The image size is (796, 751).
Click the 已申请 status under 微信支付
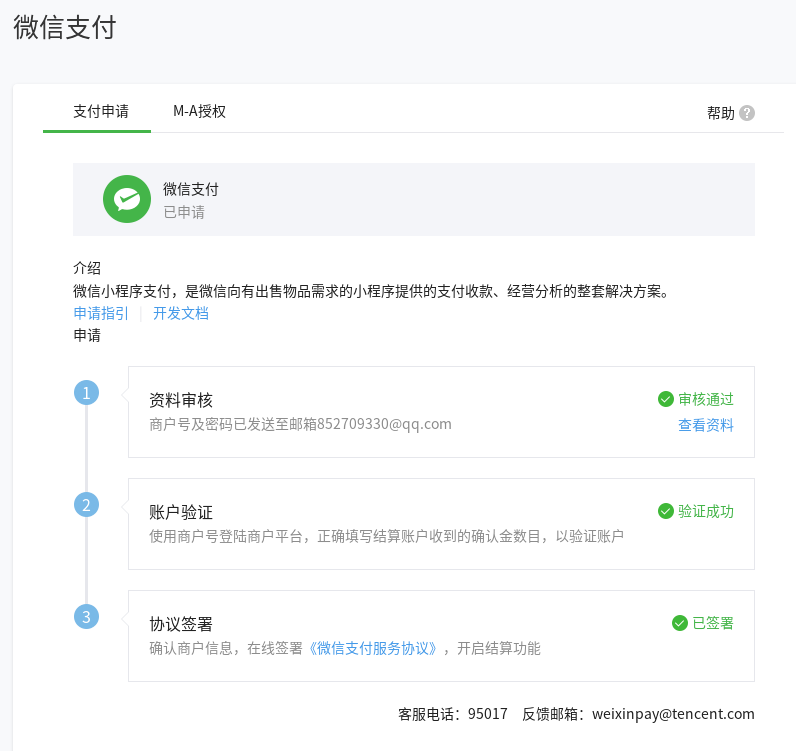point(184,212)
